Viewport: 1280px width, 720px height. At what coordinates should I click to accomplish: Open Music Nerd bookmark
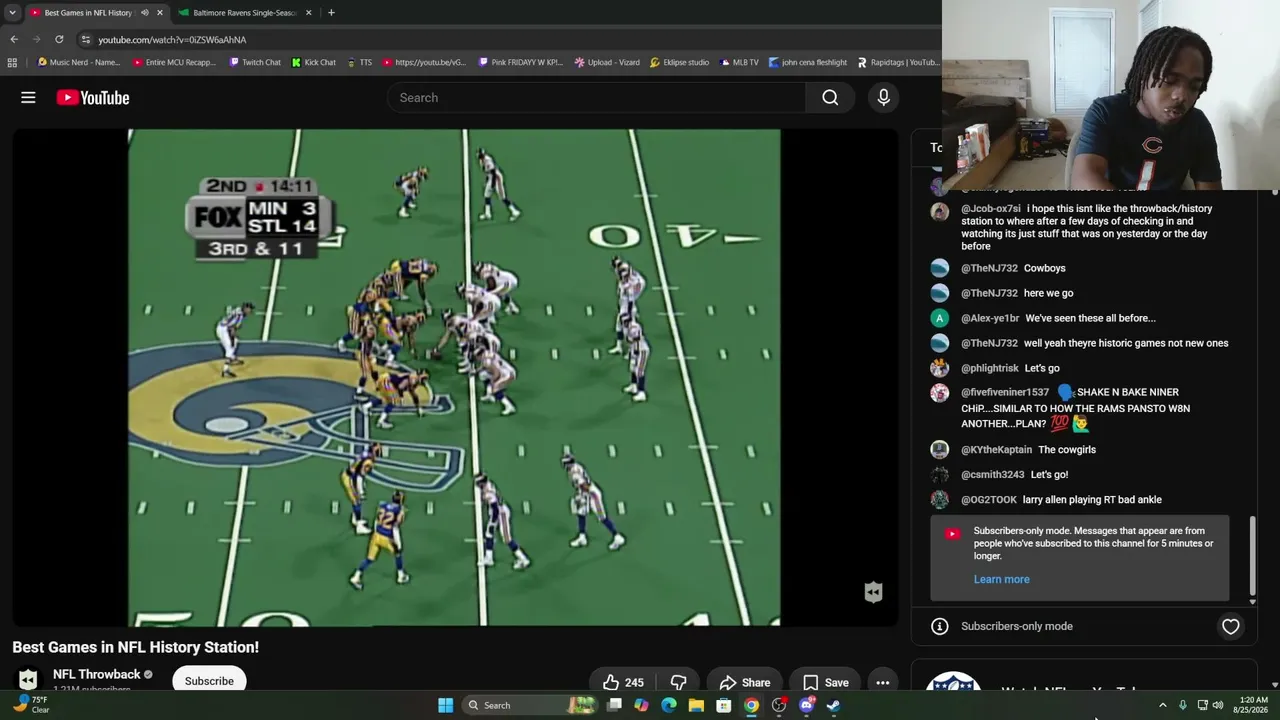[x=78, y=62]
